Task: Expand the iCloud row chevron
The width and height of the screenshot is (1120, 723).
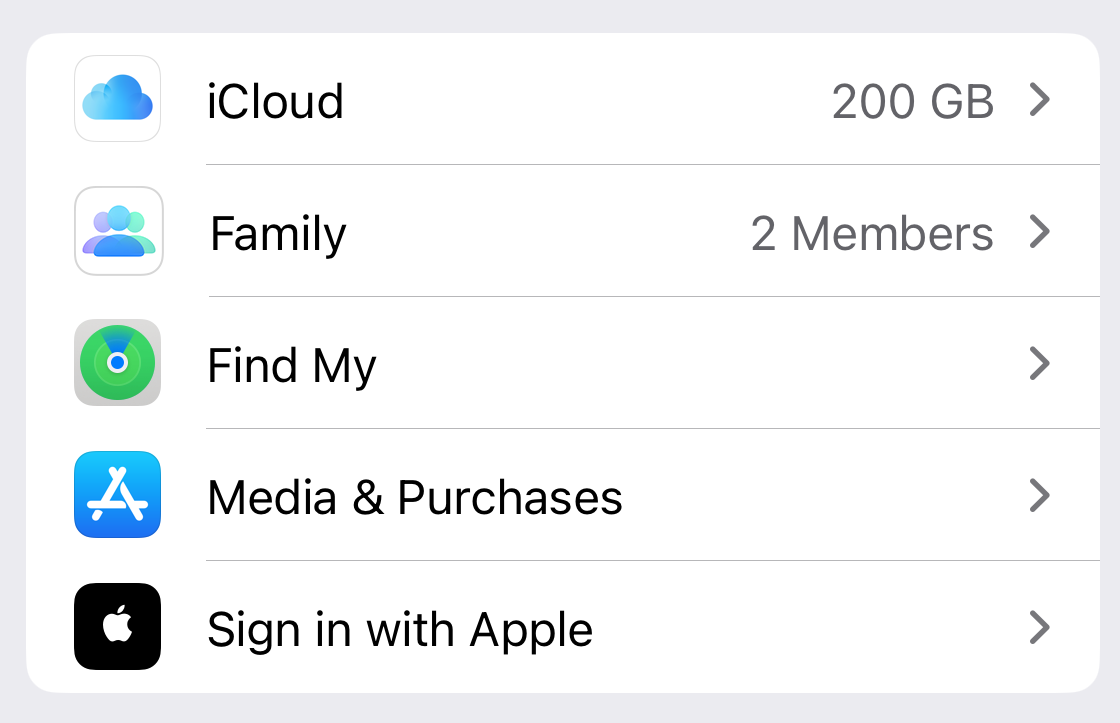Action: click(1041, 99)
